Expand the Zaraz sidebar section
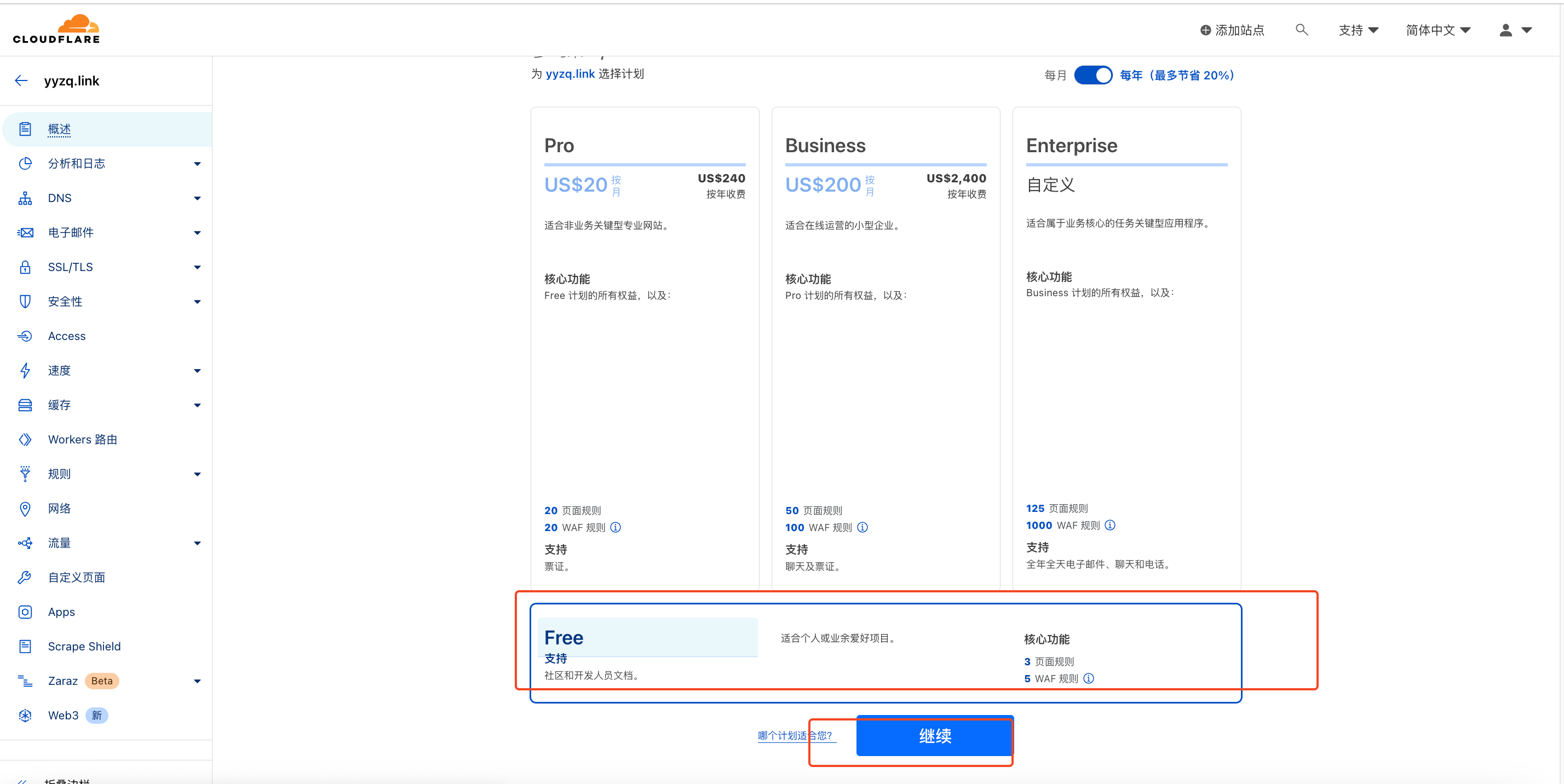1564x784 pixels. 197,682
